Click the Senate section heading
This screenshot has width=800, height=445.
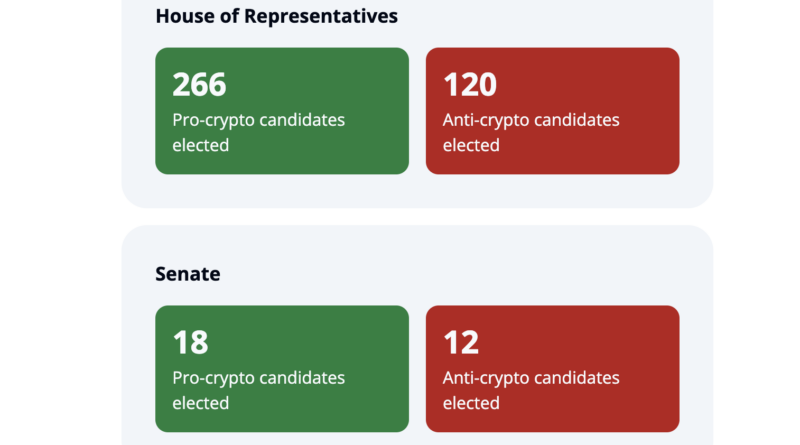click(188, 274)
